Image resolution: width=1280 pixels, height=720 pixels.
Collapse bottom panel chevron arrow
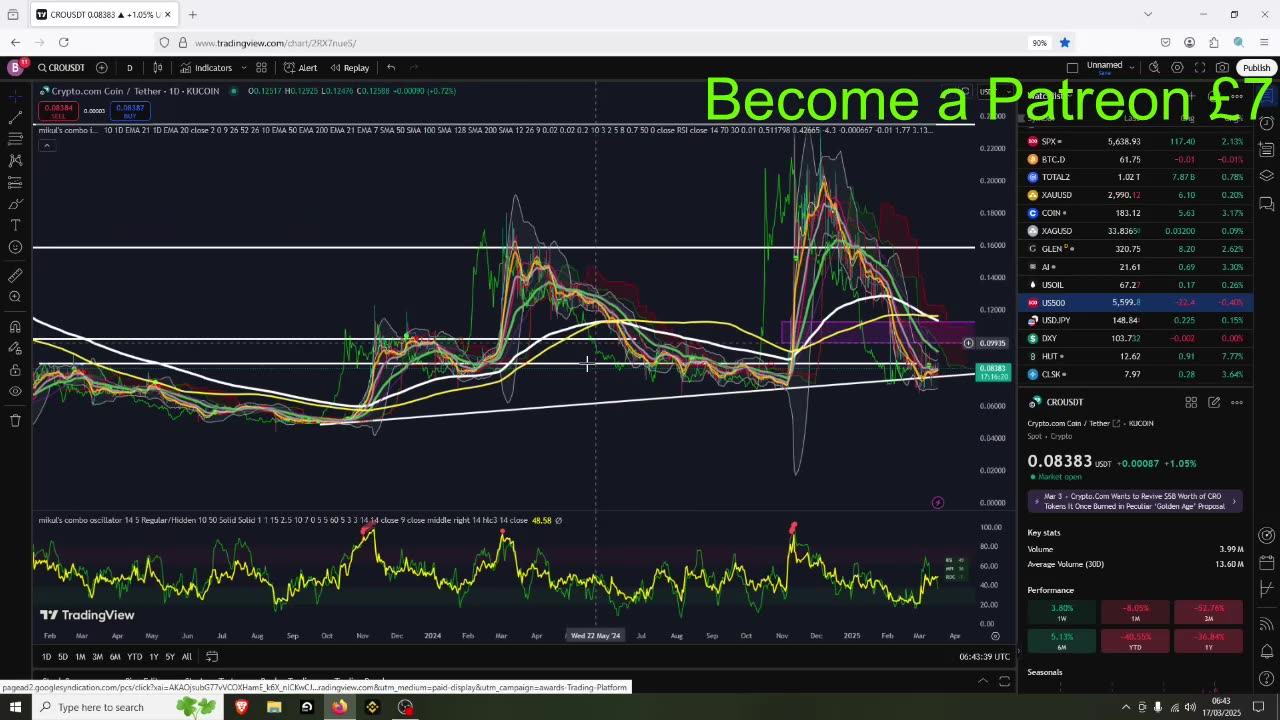click(983, 681)
